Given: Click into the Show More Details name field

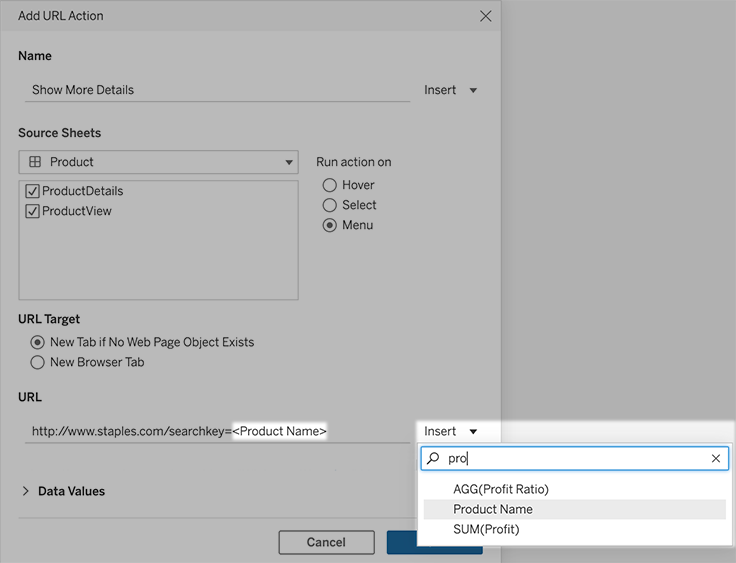Looking at the screenshot, I should pos(217,90).
